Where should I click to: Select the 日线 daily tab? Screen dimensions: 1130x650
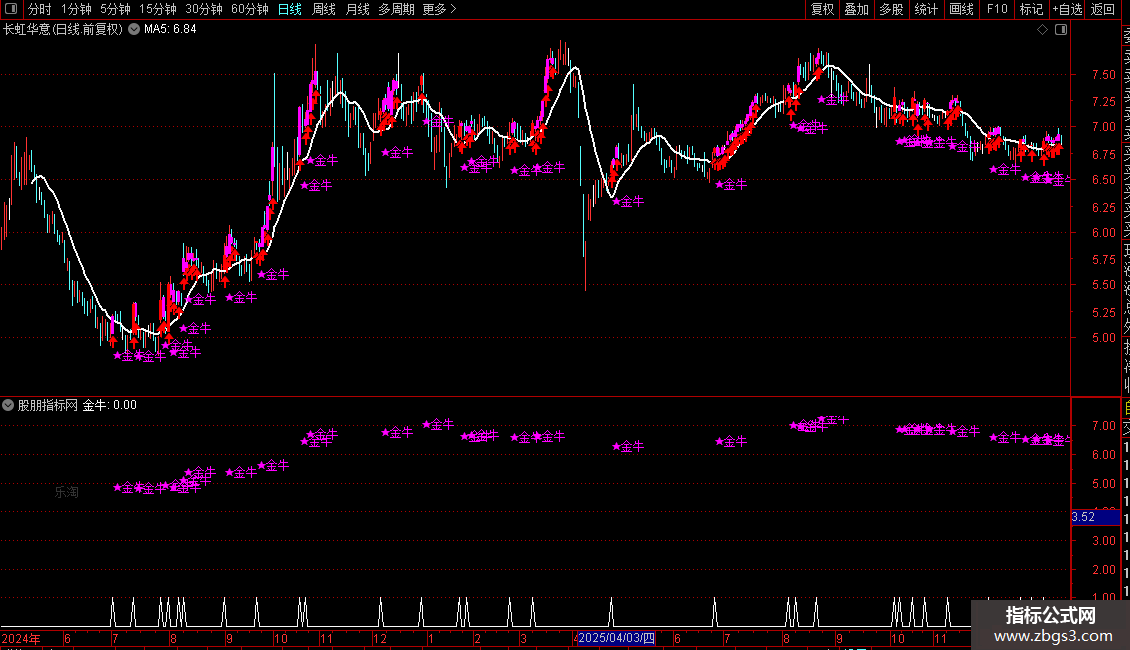290,9
